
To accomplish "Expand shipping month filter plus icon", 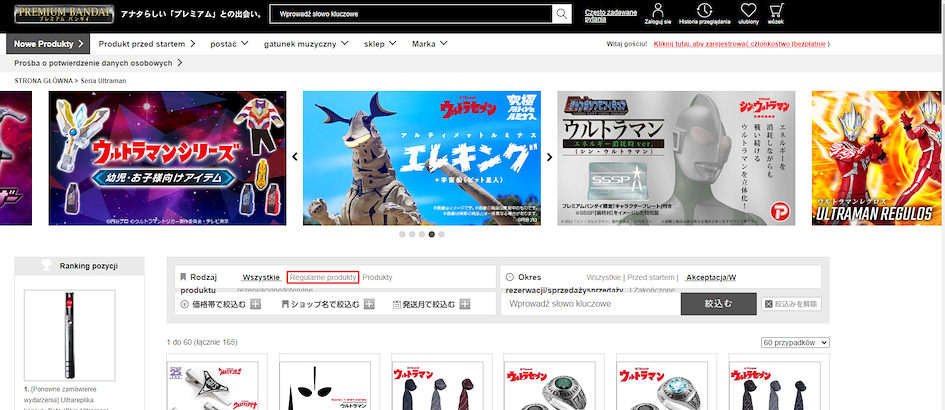I will click(465, 304).
